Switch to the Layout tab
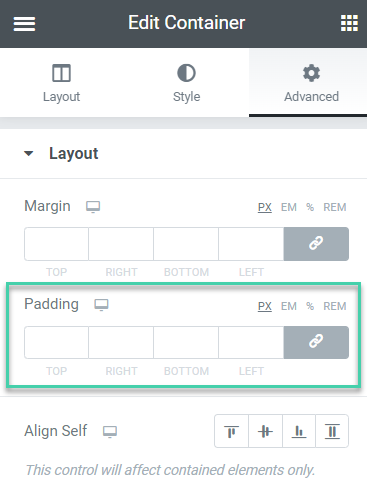Viewport: 367px width, 495px height. 62,83
